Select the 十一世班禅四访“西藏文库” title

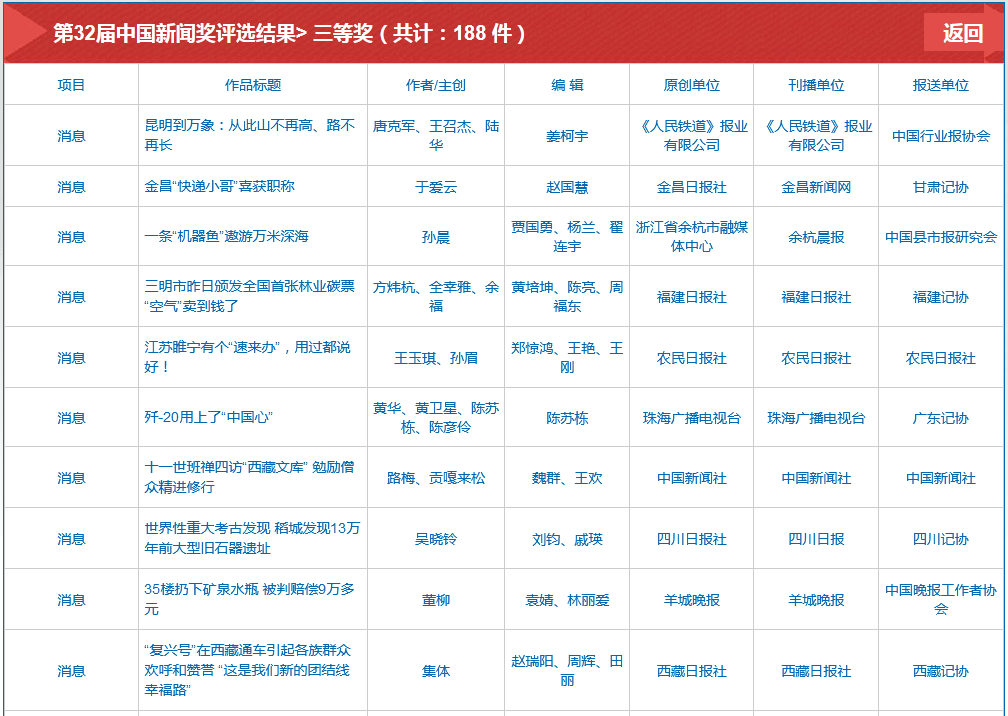(x=250, y=477)
